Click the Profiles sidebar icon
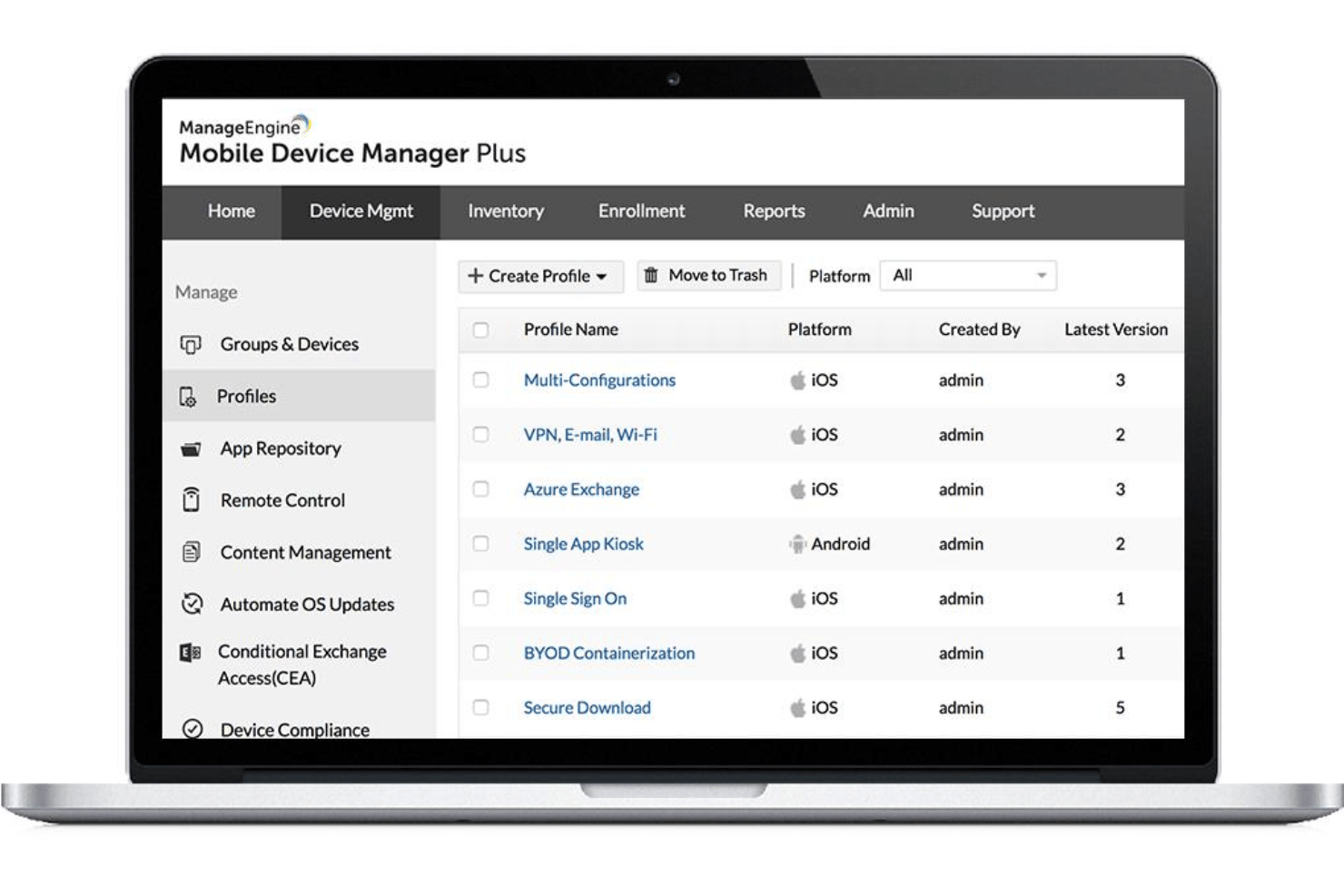1344x896 pixels. pyautogui.click(x=188, y=397)
